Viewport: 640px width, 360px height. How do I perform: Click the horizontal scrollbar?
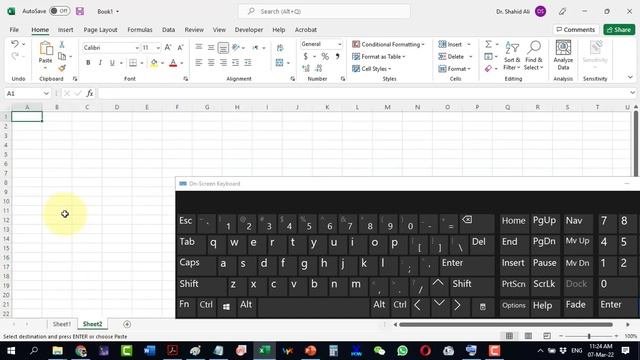(x=506, y=324)
